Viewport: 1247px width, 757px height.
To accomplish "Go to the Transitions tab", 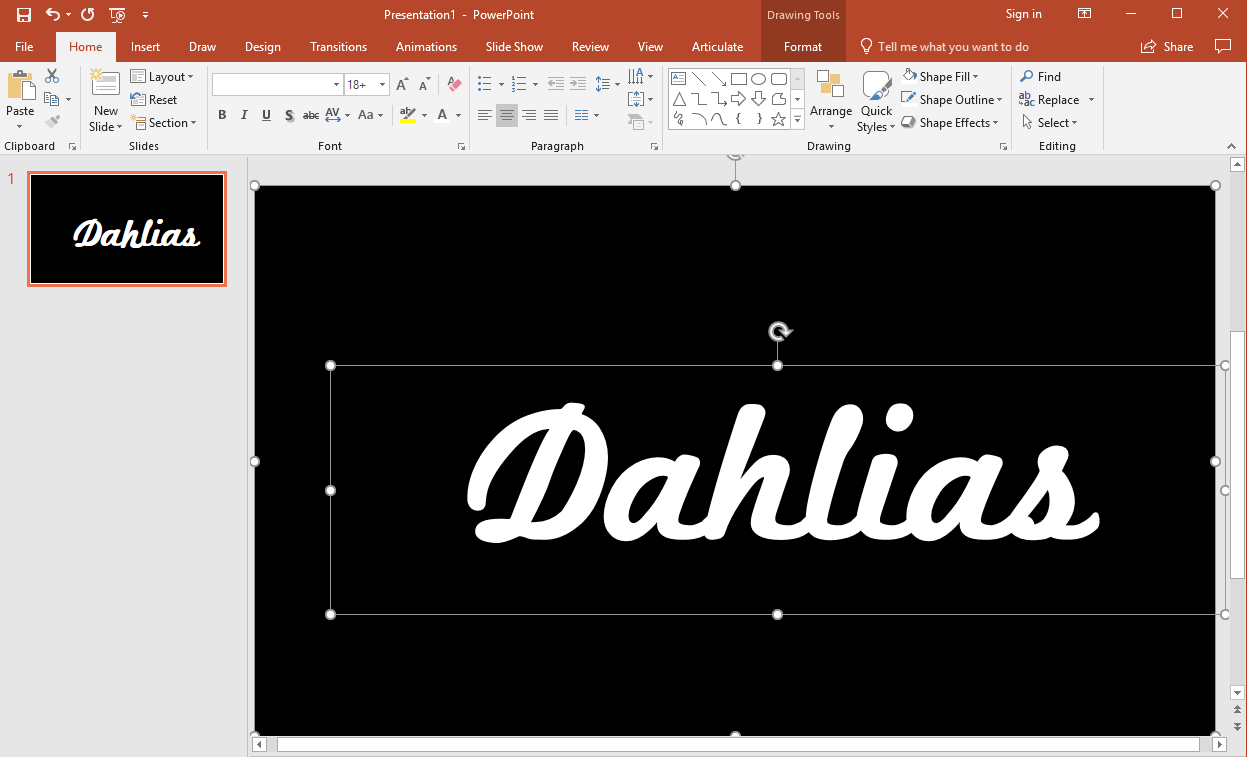I will pos(338,47).
